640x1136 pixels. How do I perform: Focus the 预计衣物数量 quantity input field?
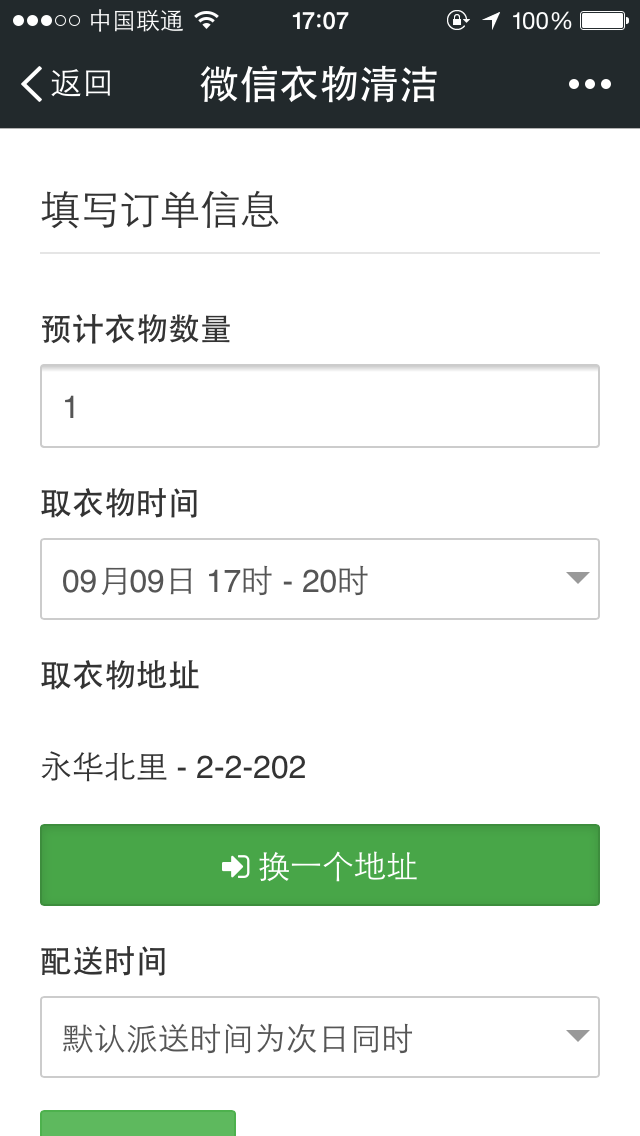pyautogui.click(x=320, y=406)
